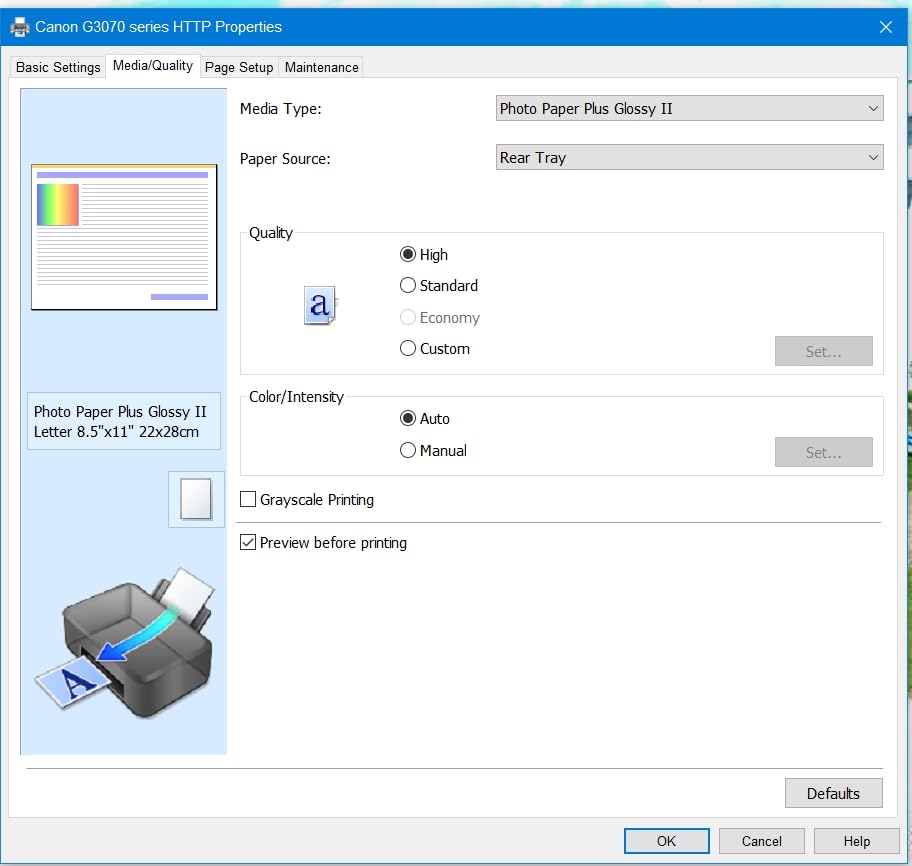Click the Quality Set... button
Viewport: 912px width, 866px height.
point(823,351)
